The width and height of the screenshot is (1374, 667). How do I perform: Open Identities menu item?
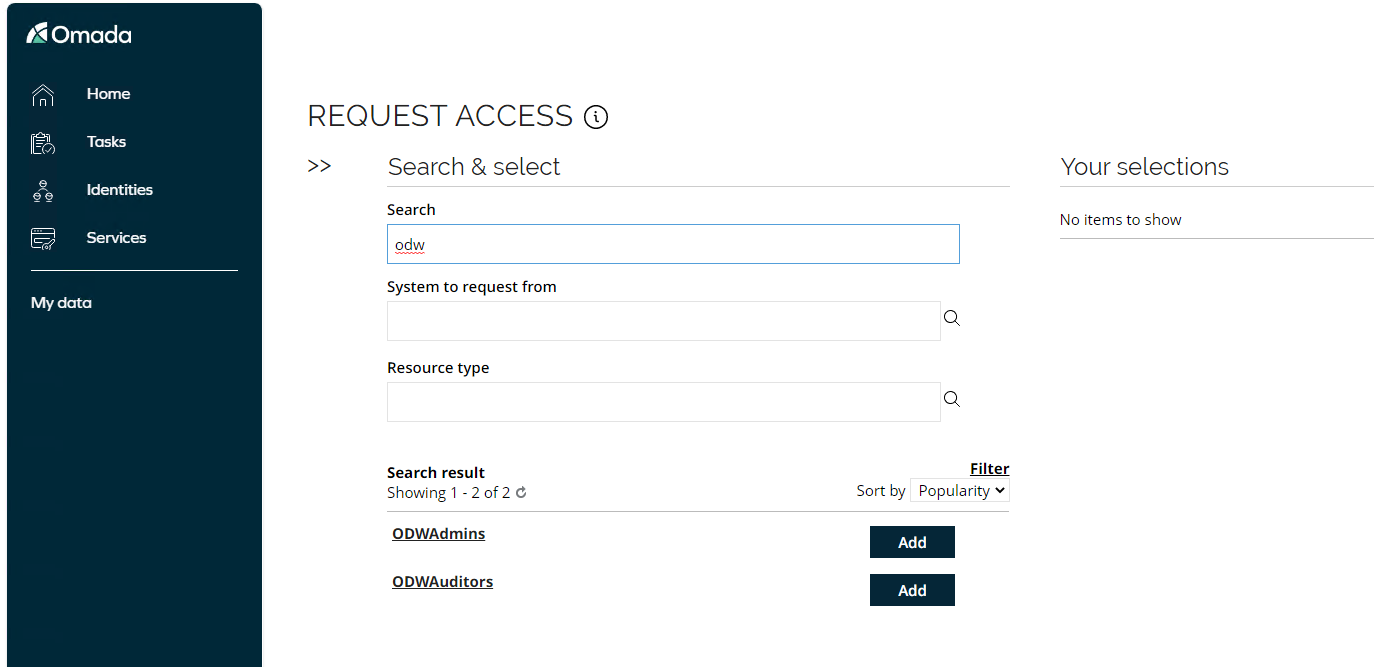coord(120,190)
